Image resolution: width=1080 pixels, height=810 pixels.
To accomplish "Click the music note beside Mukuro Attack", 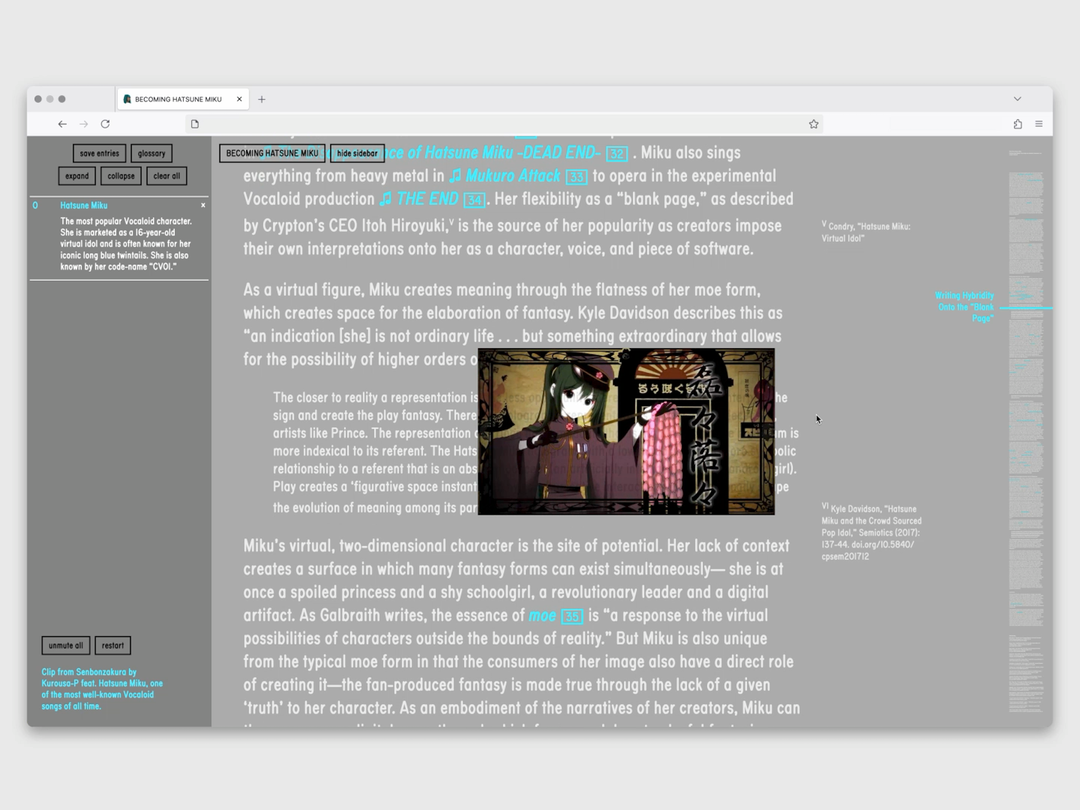I will (455, 176).
